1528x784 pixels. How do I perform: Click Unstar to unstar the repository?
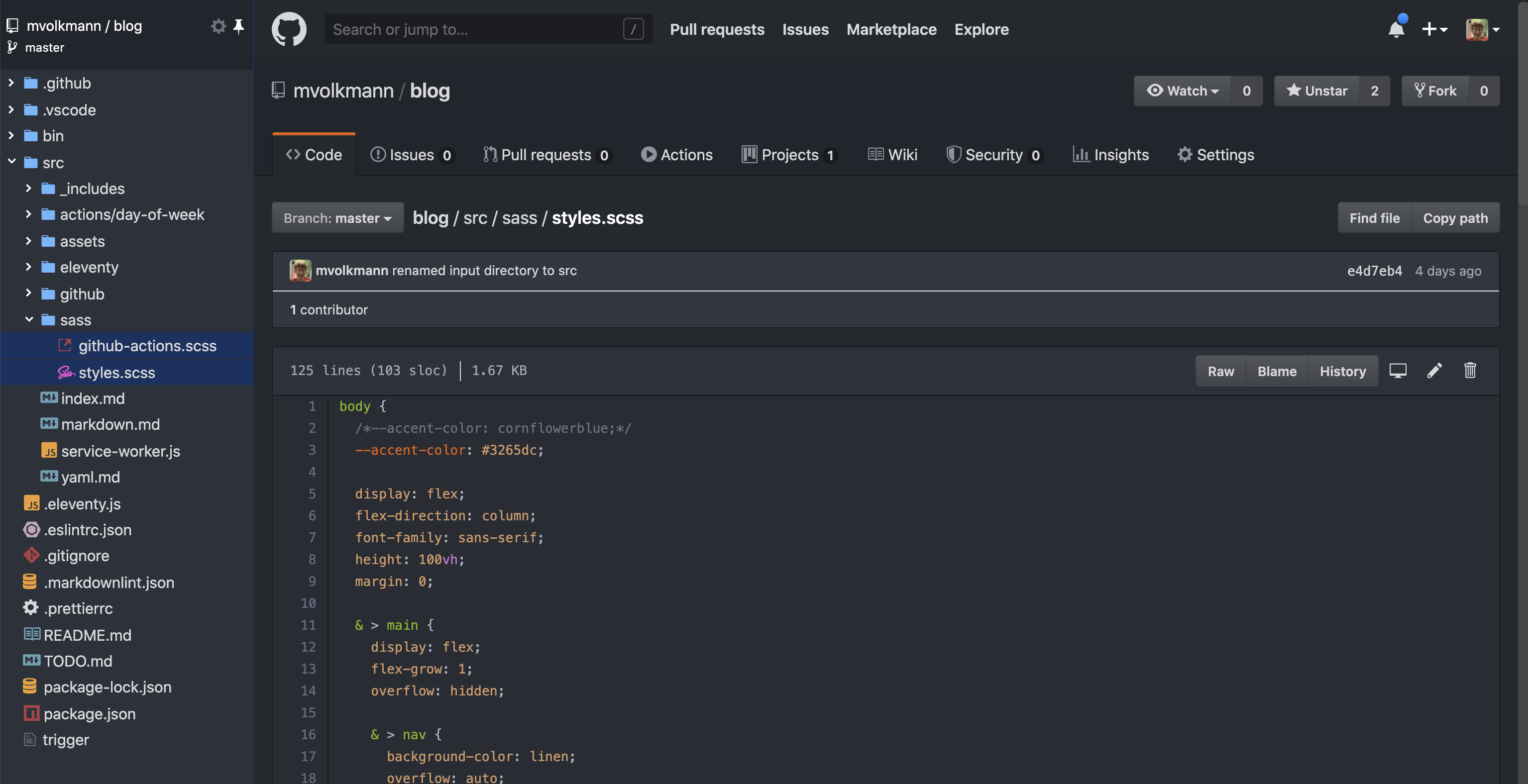(x=1317, y=91)
